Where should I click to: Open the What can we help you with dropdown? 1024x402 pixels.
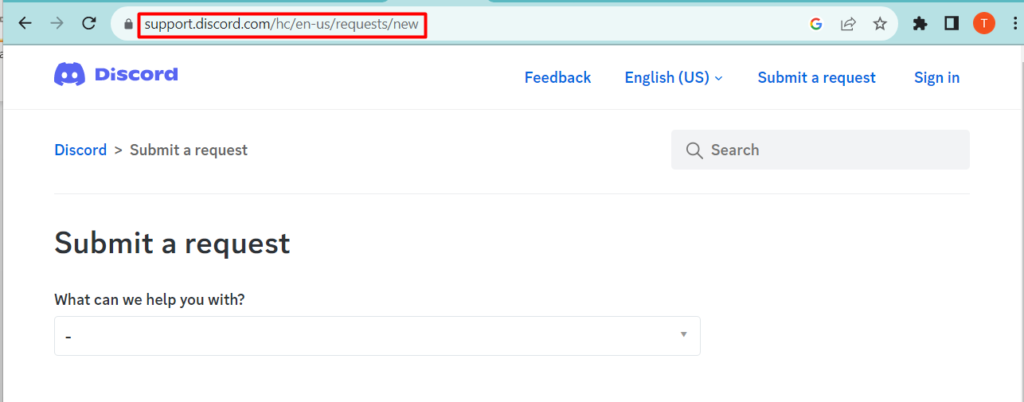[x=377, y=336]
